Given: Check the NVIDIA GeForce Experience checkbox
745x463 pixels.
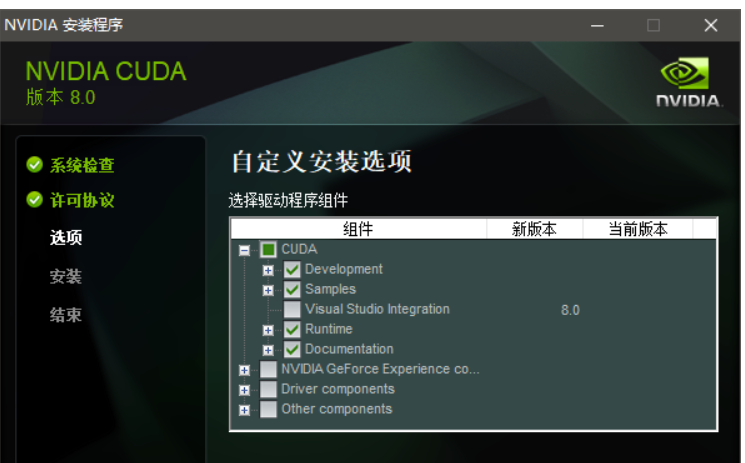Looking at the screenshot, I should (268, 369).
